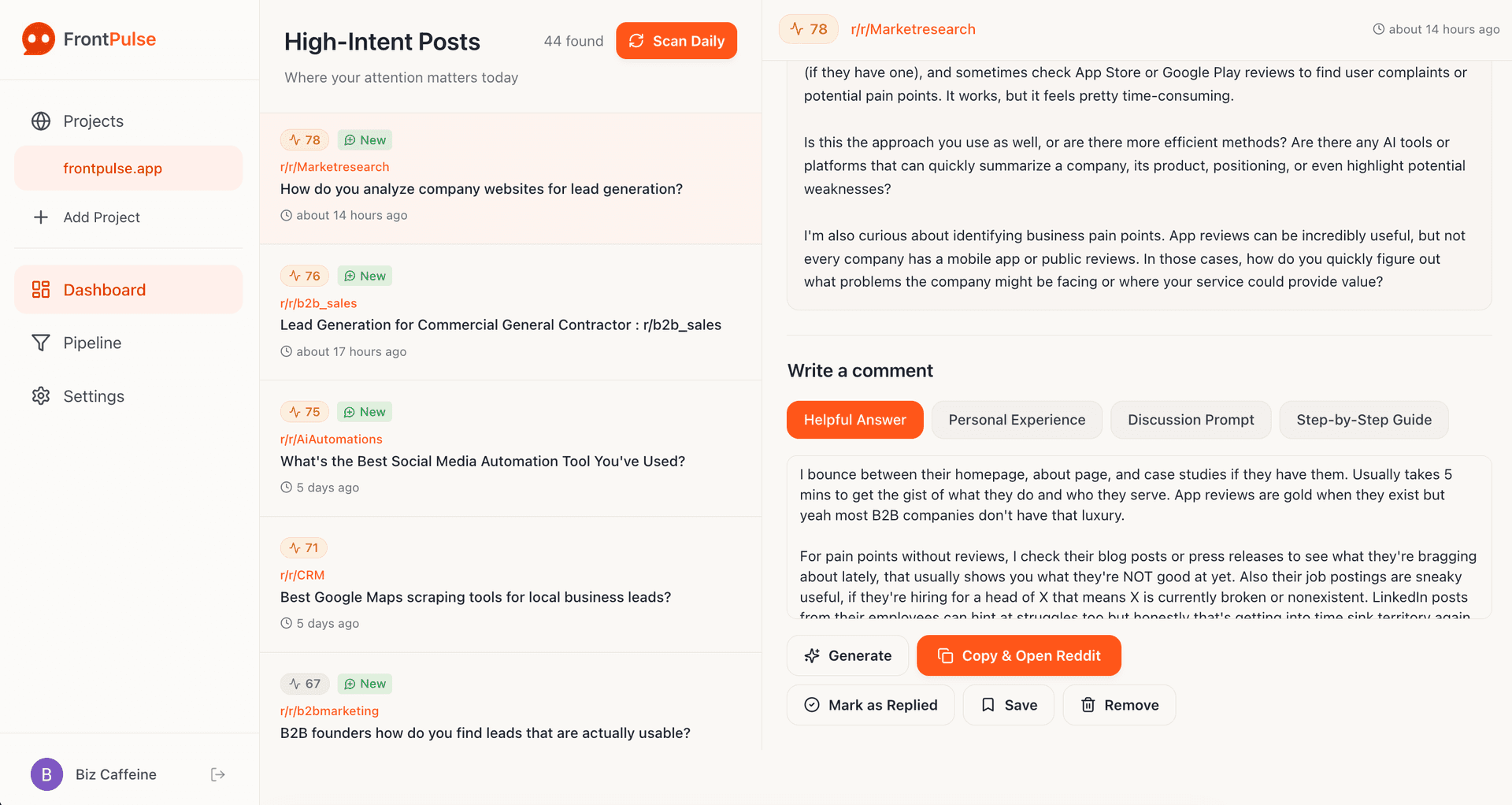
Task: Click the Add Project plus icon
Action: (41, 217)
